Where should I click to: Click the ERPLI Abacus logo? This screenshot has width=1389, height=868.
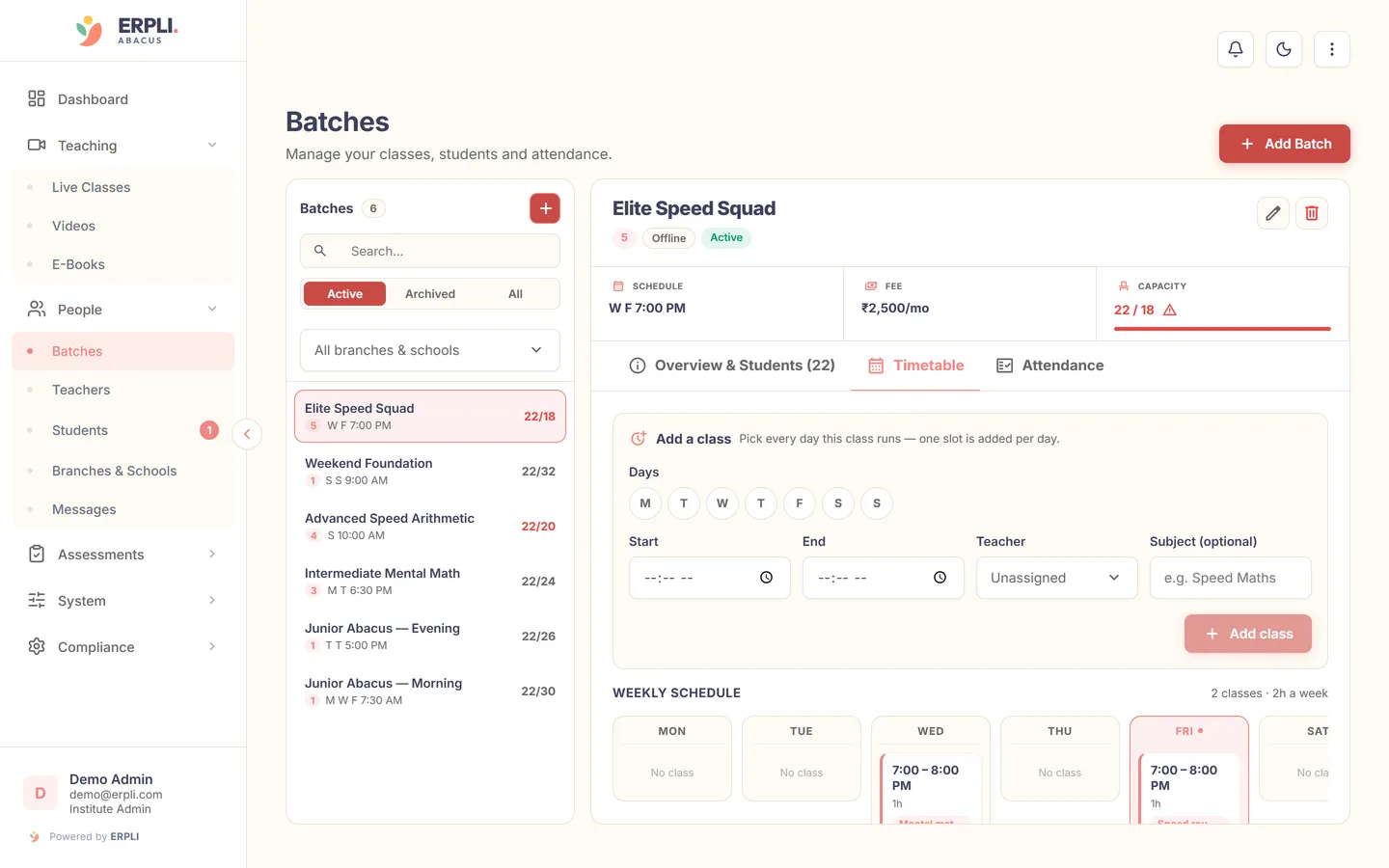click(x=125, y=31)
